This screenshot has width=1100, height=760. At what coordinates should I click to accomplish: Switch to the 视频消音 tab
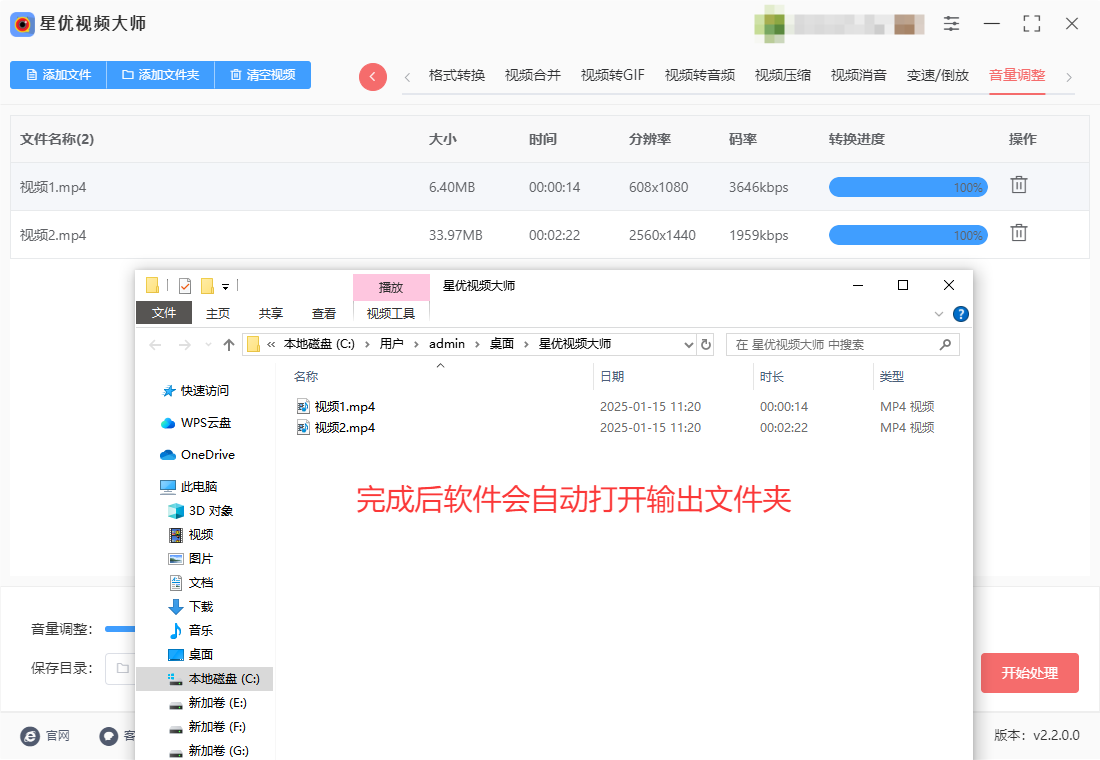click(859, 75)
